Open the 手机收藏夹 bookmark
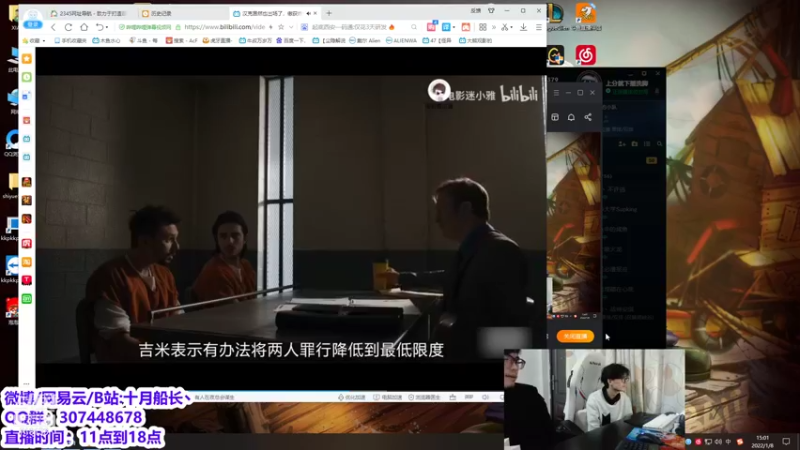This screenshot has width=800, height=450. 71,40
